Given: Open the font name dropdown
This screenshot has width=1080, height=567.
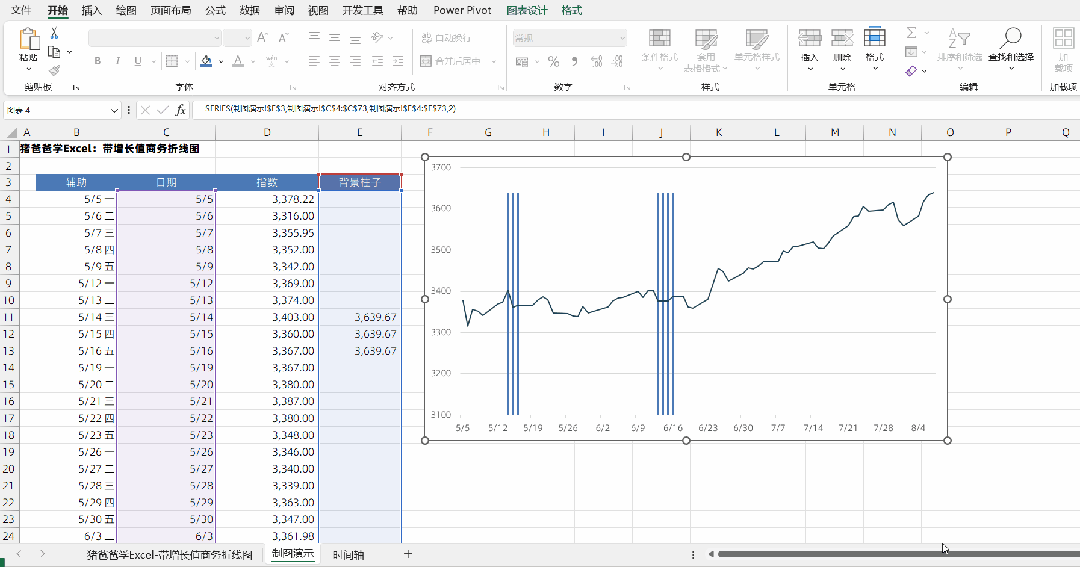Looking at the screenshot, I should click(x=217, y=38).
